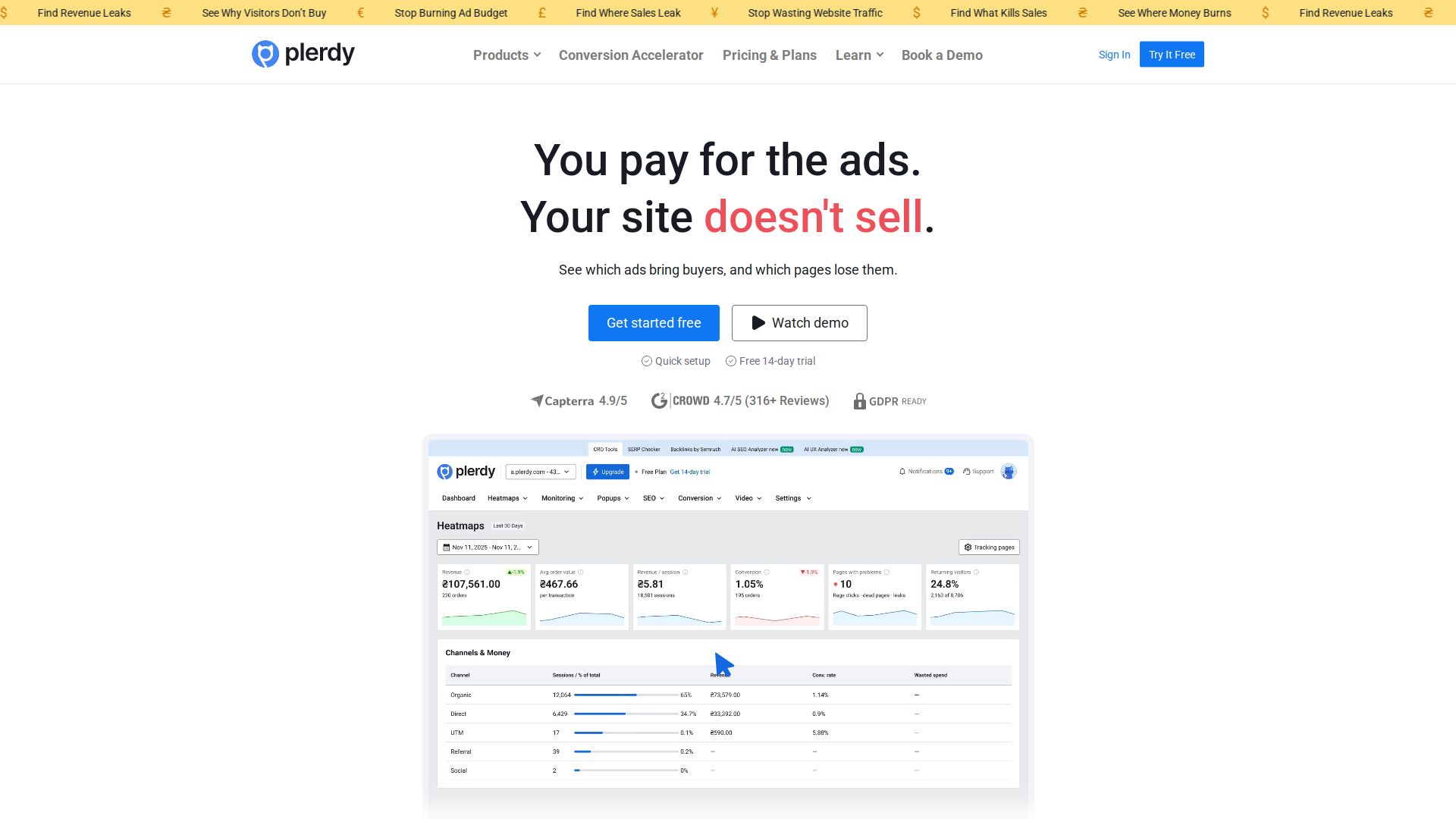Click the info icon next to Conversion

point(767,573)
